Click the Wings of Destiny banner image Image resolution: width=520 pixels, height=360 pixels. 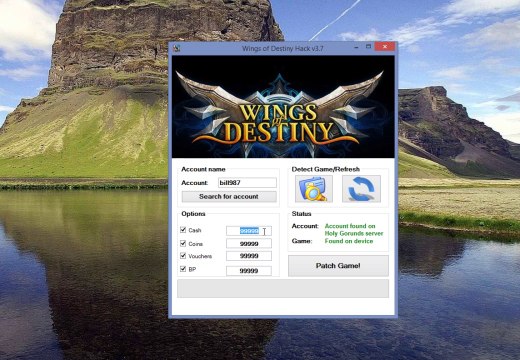[x=283, y=107]
